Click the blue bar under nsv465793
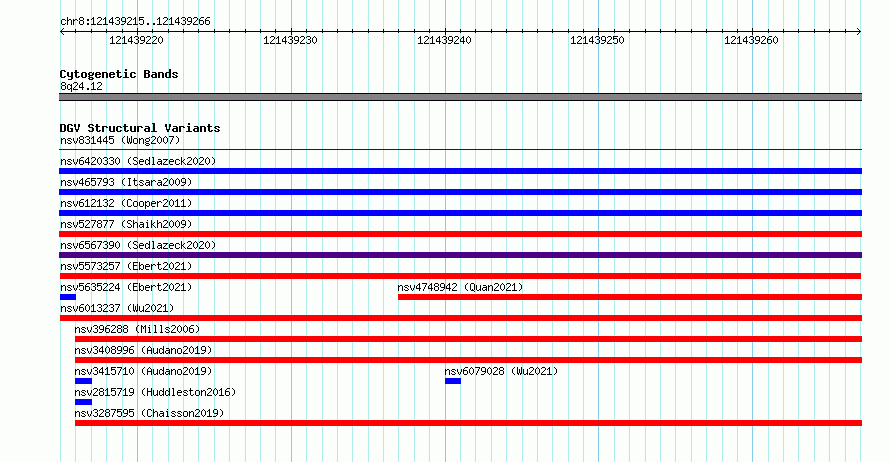Screen dimensions: 890x462 pyautogui.click(x=460, y=192)
